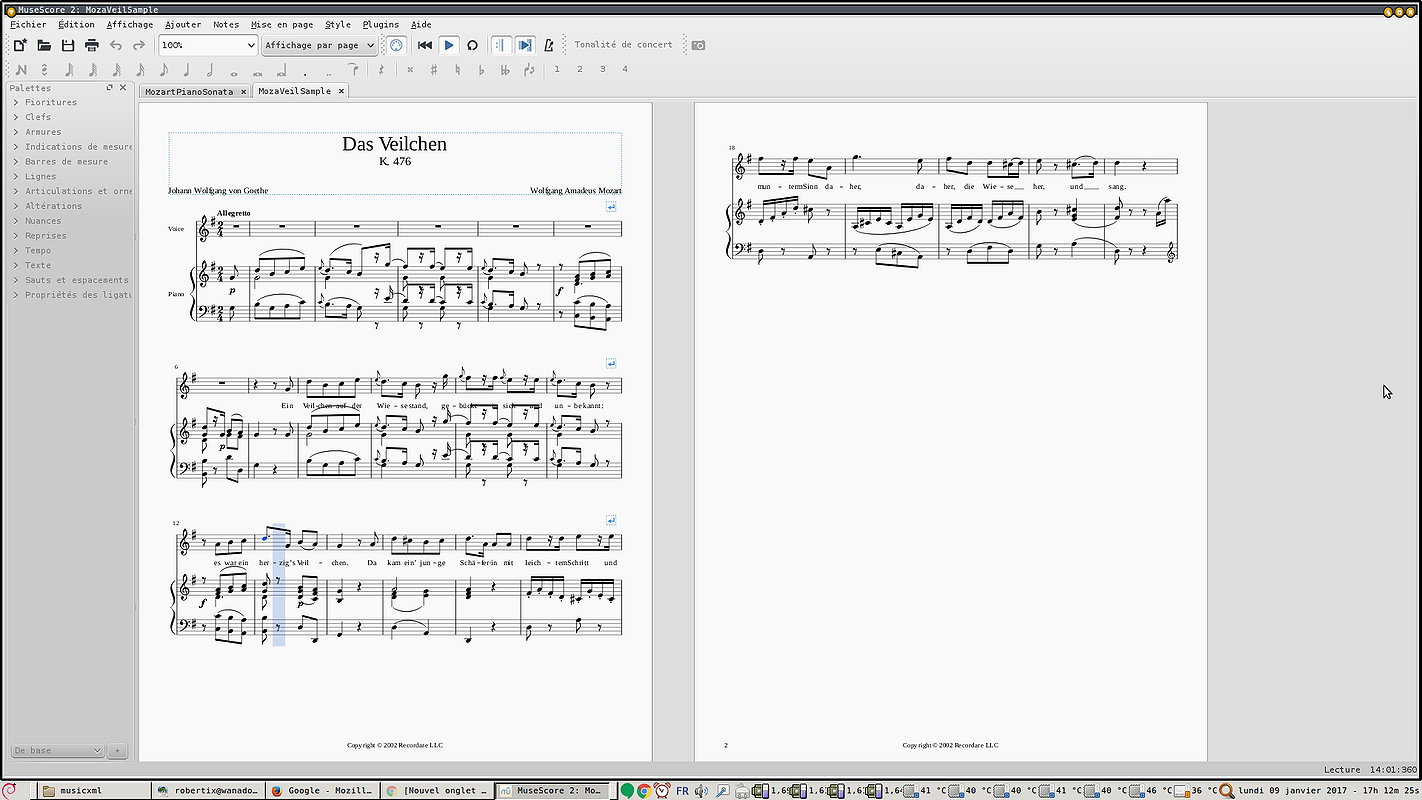
Task: Open the De base workspace dropdown
Action: point(57,750)
